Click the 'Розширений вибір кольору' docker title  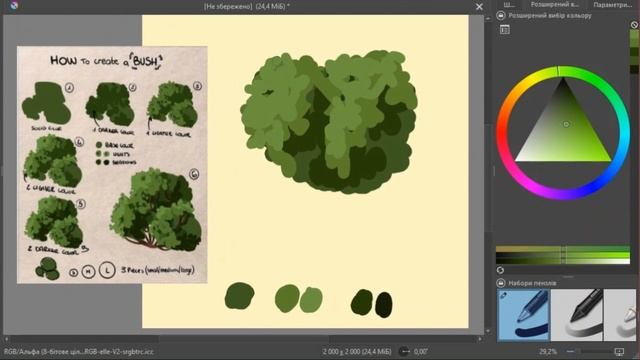coord(550,16)
